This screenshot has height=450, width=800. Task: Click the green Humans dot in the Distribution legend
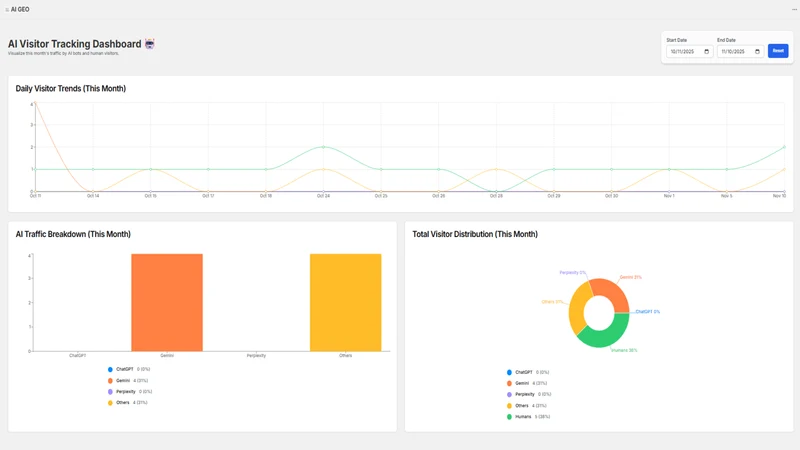pos(509,417)
